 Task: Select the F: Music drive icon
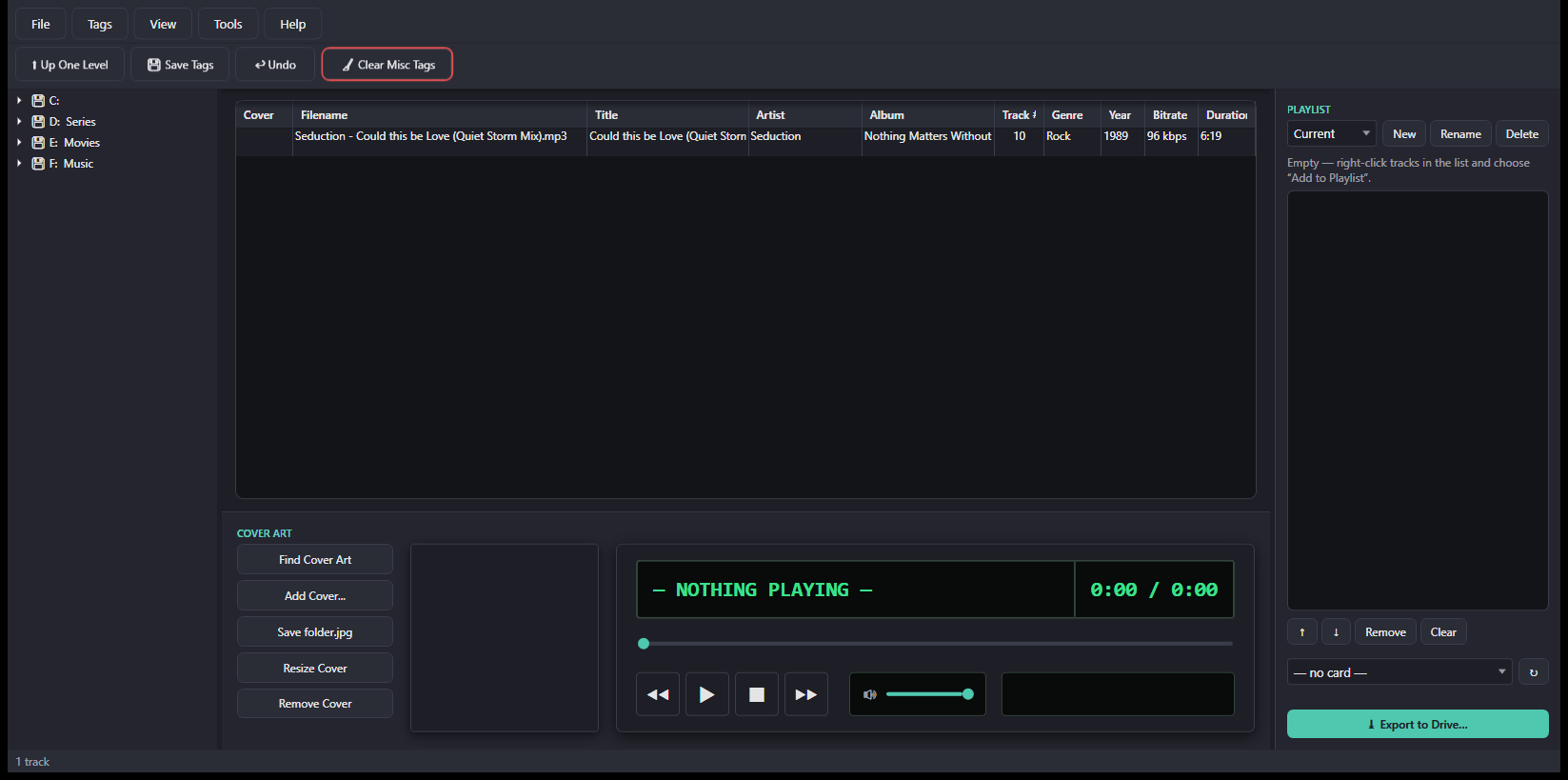coord(38,163)
